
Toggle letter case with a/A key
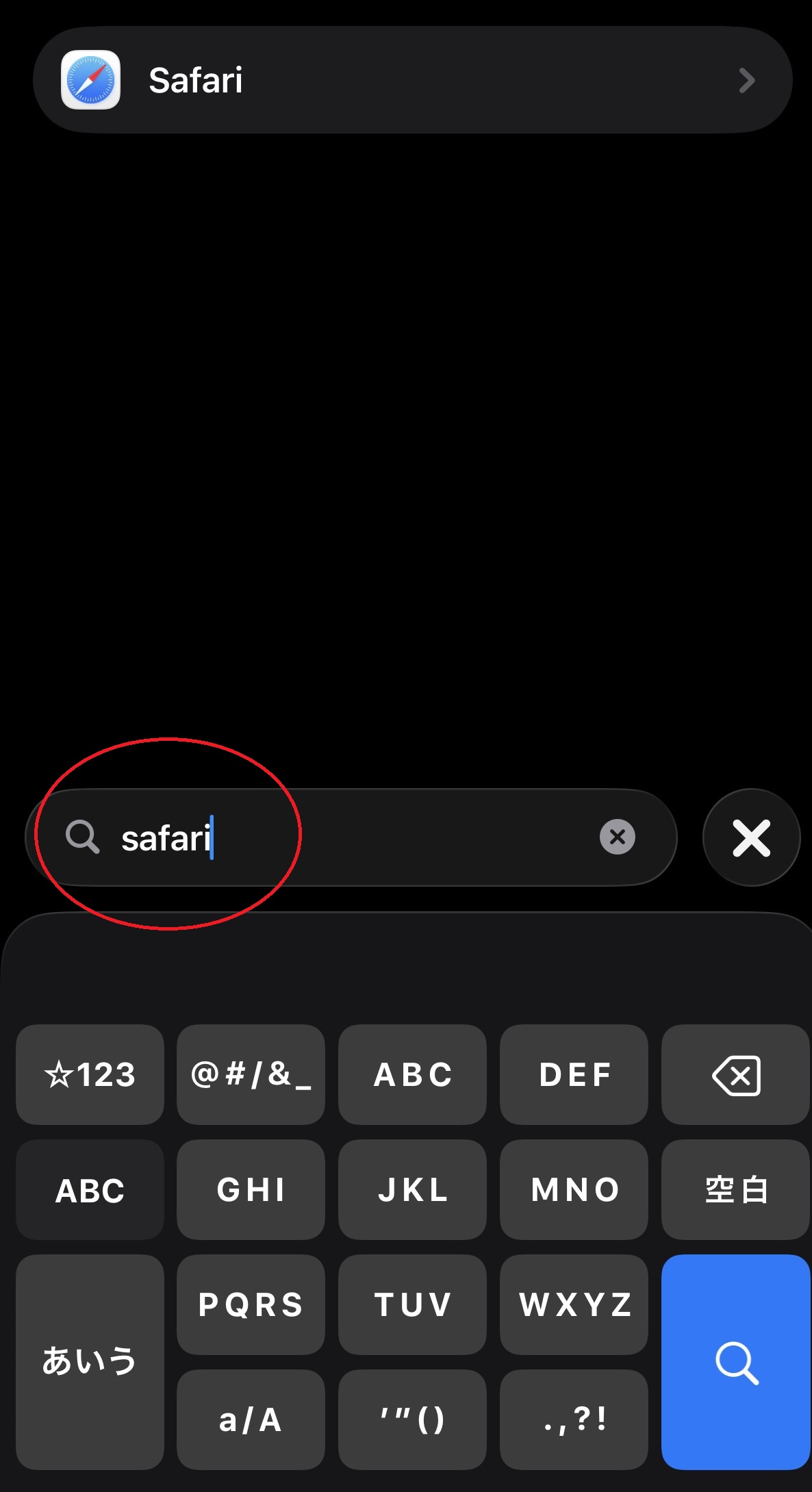coord(251,1419)
